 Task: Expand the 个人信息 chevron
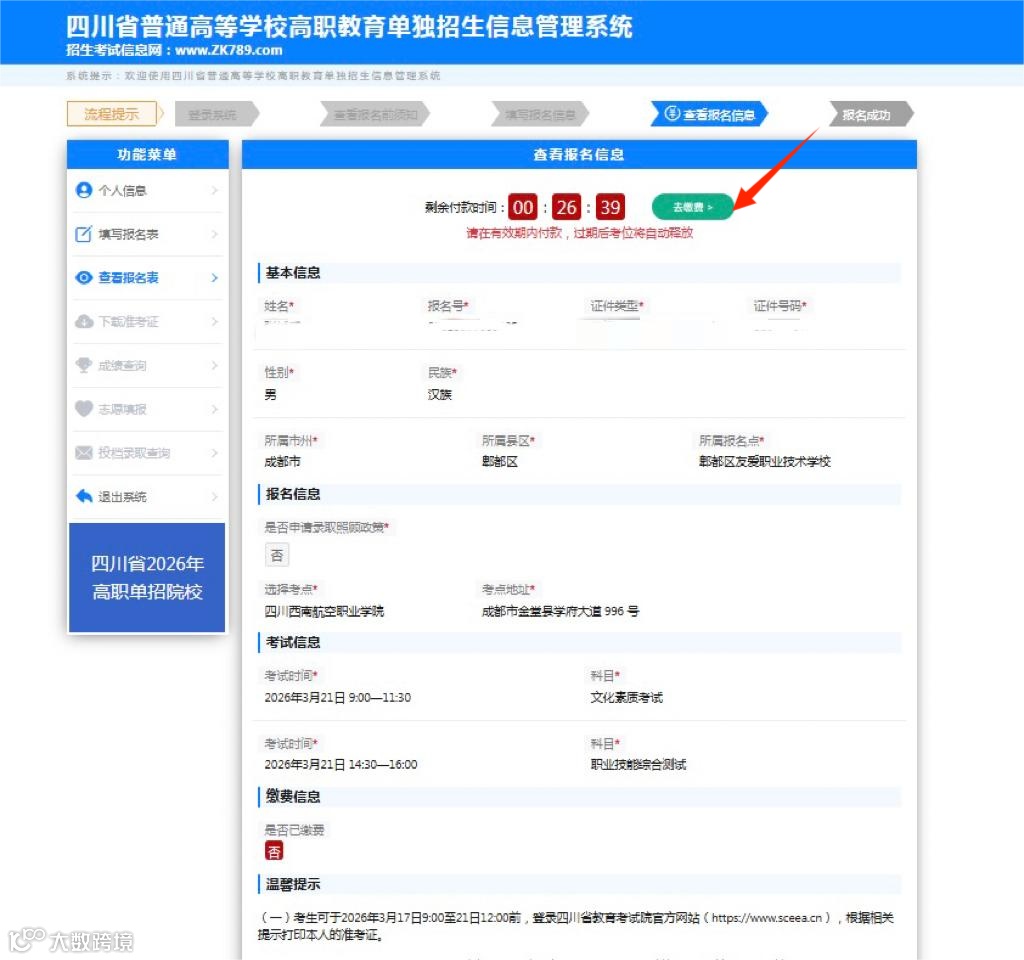pos(215,190)
